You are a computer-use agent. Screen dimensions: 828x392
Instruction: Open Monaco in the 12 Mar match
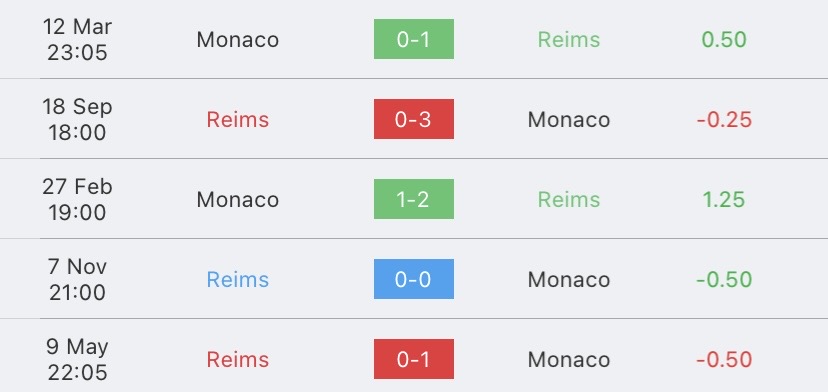[x=238, y=40]
